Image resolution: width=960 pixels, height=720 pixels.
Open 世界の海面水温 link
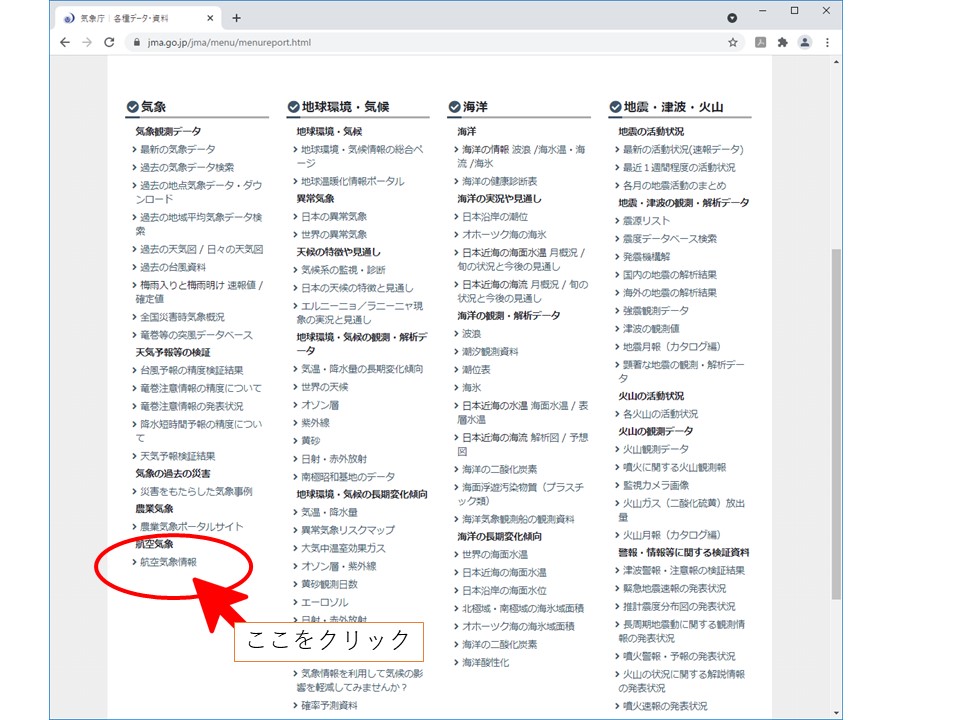click(495, 555)
